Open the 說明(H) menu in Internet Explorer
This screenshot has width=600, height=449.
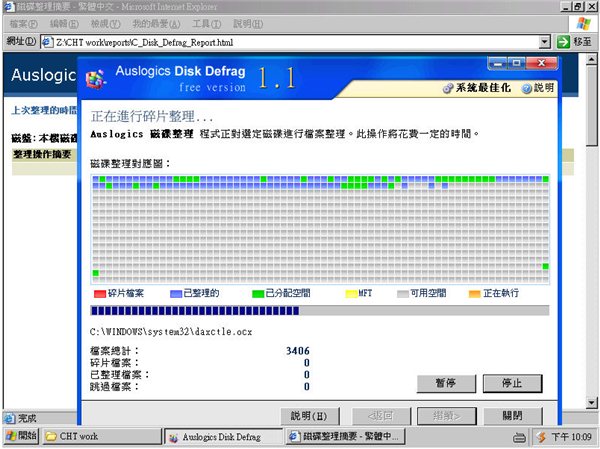pos(248,24)
